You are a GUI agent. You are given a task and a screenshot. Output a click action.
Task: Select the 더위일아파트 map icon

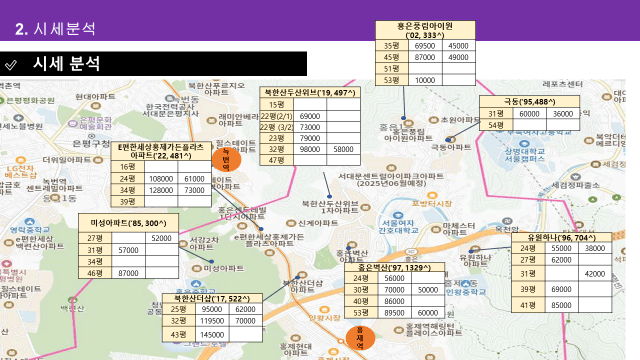[98, 160]
